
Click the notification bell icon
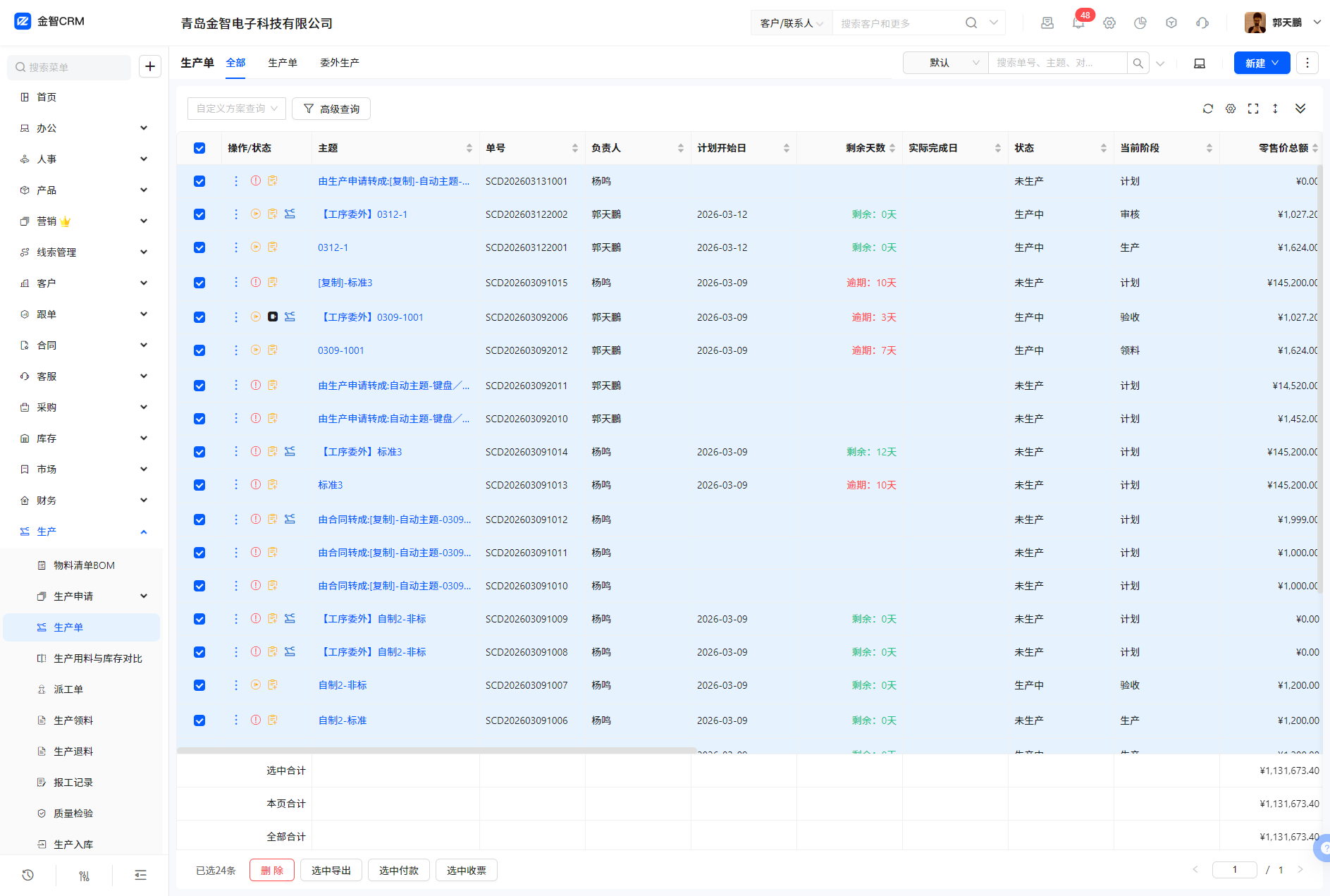click(x=1078, y=23)
